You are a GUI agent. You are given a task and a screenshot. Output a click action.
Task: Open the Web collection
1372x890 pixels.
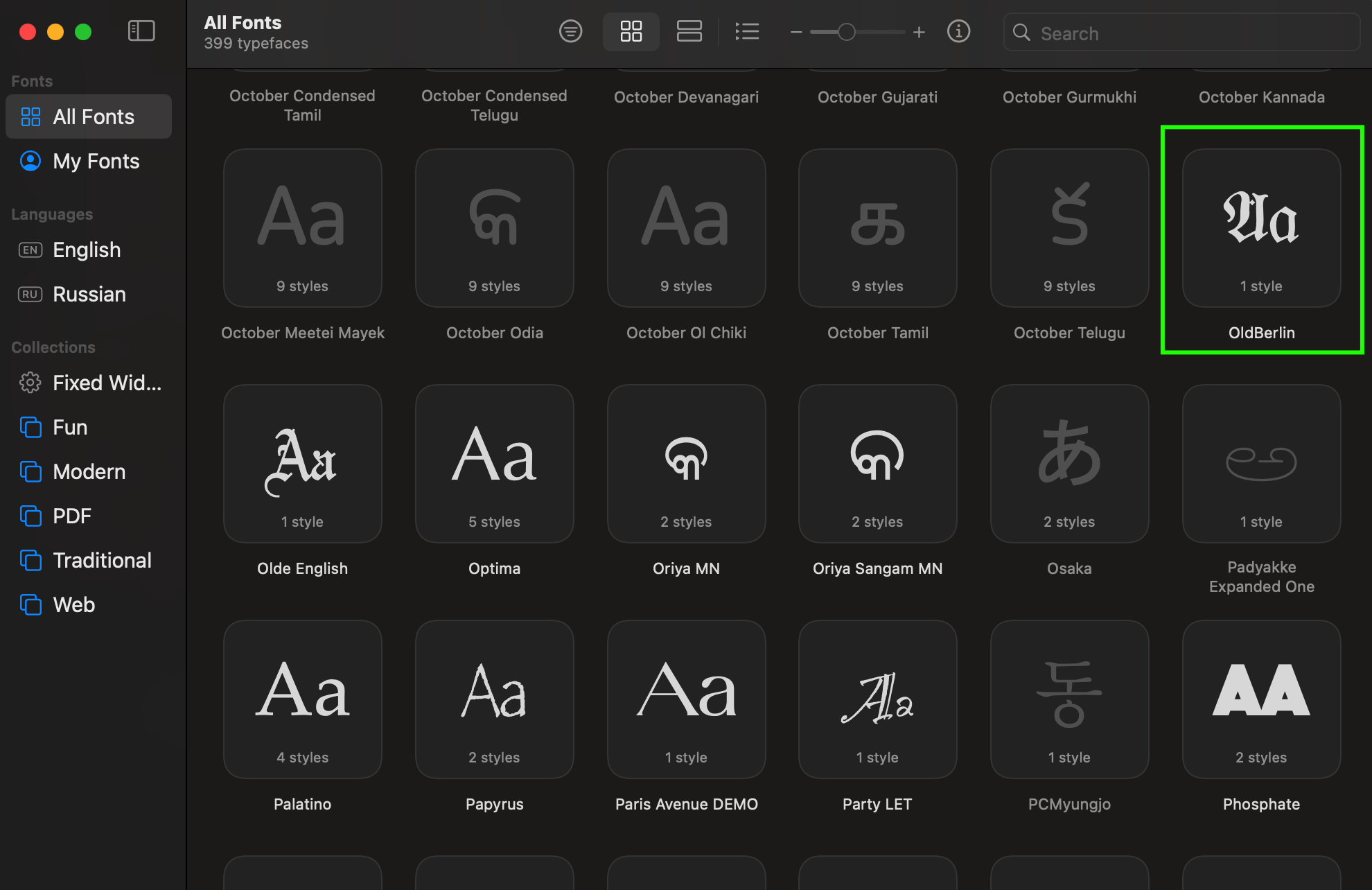(x=74, y=604)
